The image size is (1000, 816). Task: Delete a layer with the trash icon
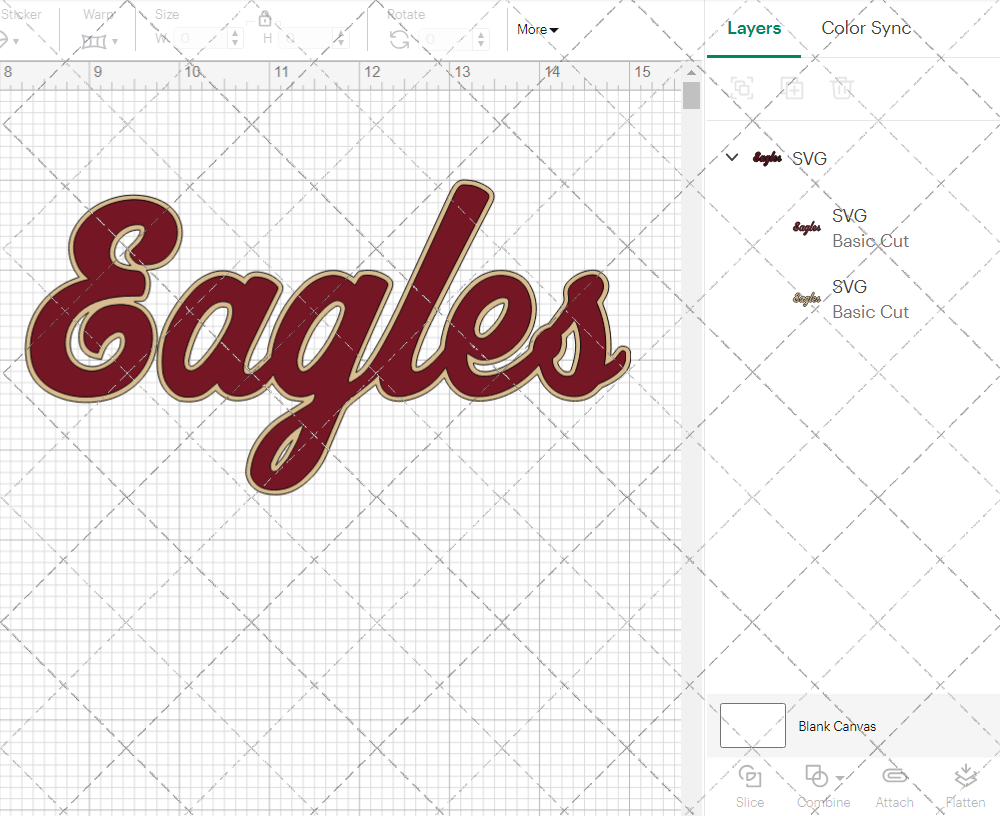(843, 88)
